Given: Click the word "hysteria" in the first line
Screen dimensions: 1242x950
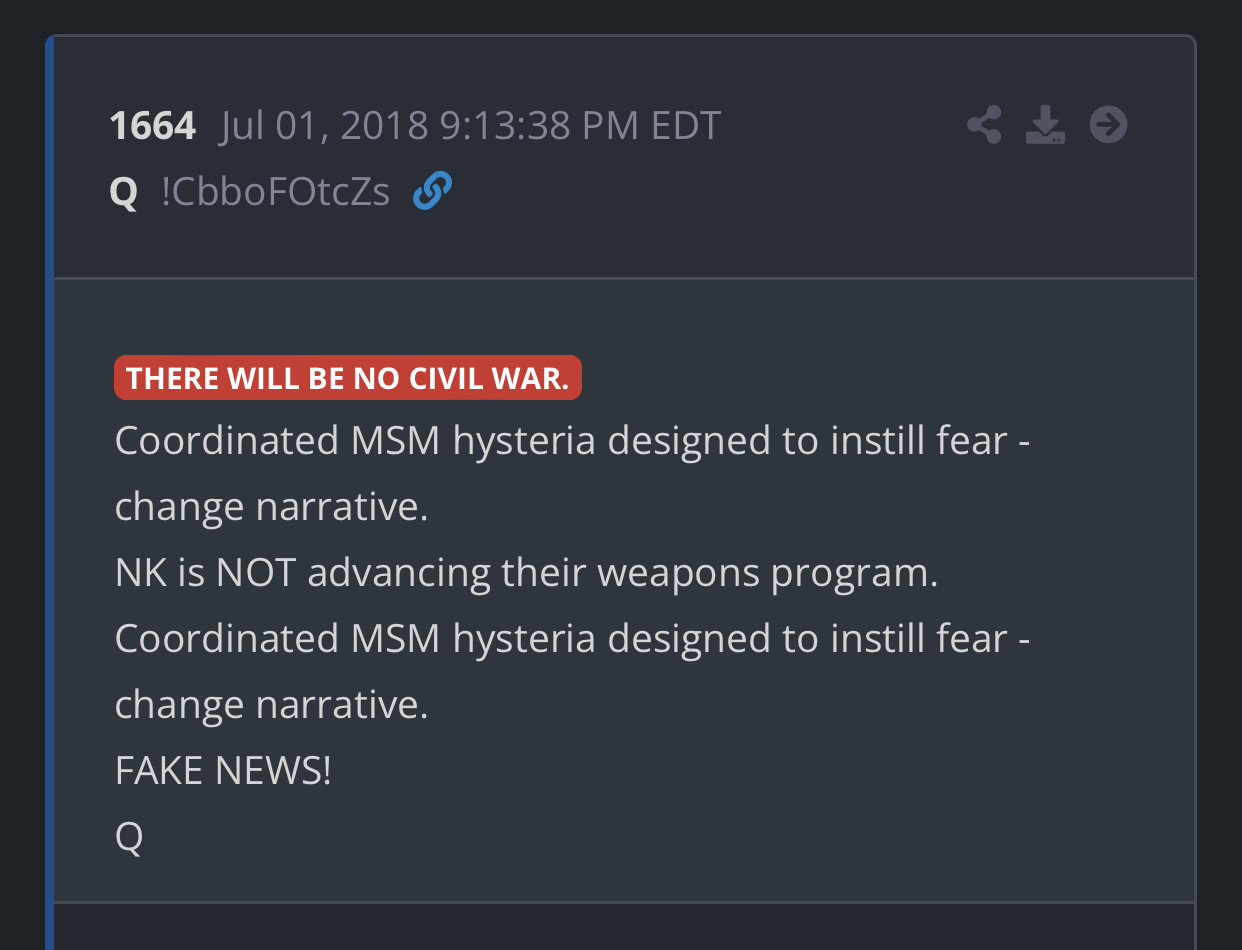Looking at the screenshot, I should 525,441.
